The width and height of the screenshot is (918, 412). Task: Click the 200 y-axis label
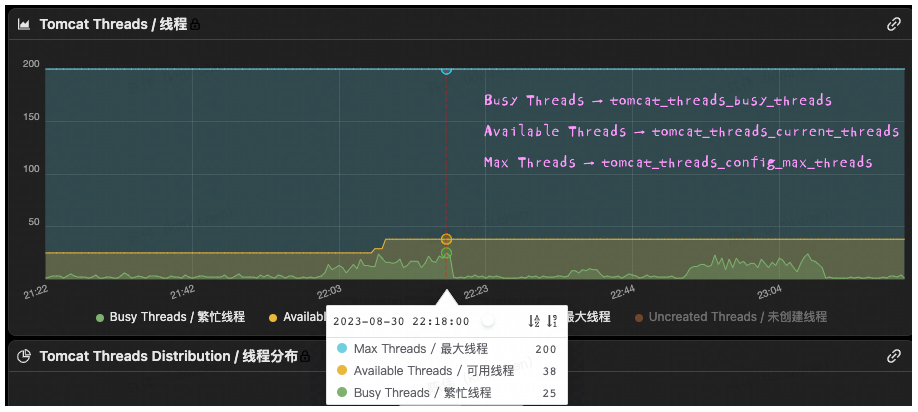pos(31,64)
